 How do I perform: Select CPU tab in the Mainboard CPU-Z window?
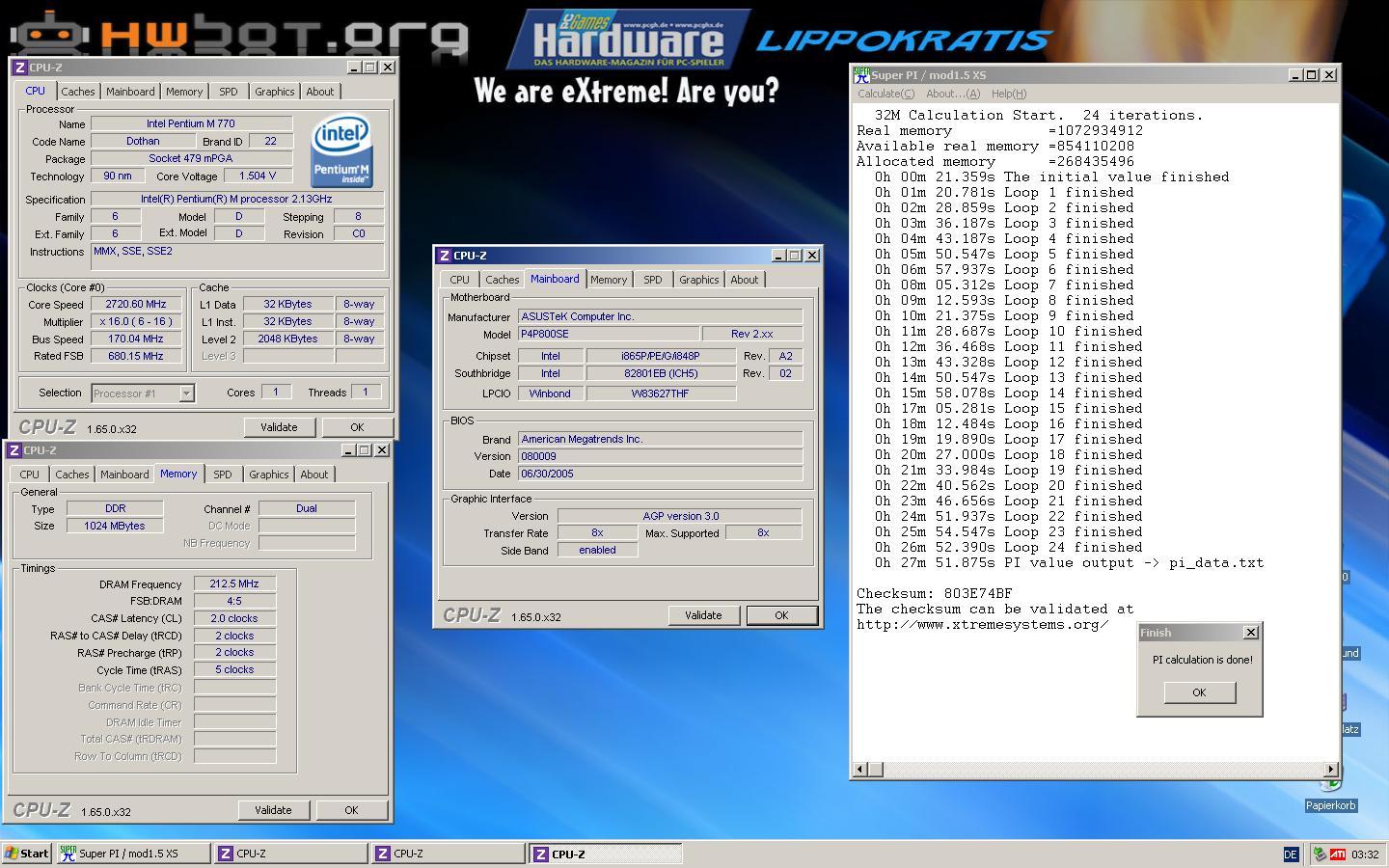(x=459, y=280)
